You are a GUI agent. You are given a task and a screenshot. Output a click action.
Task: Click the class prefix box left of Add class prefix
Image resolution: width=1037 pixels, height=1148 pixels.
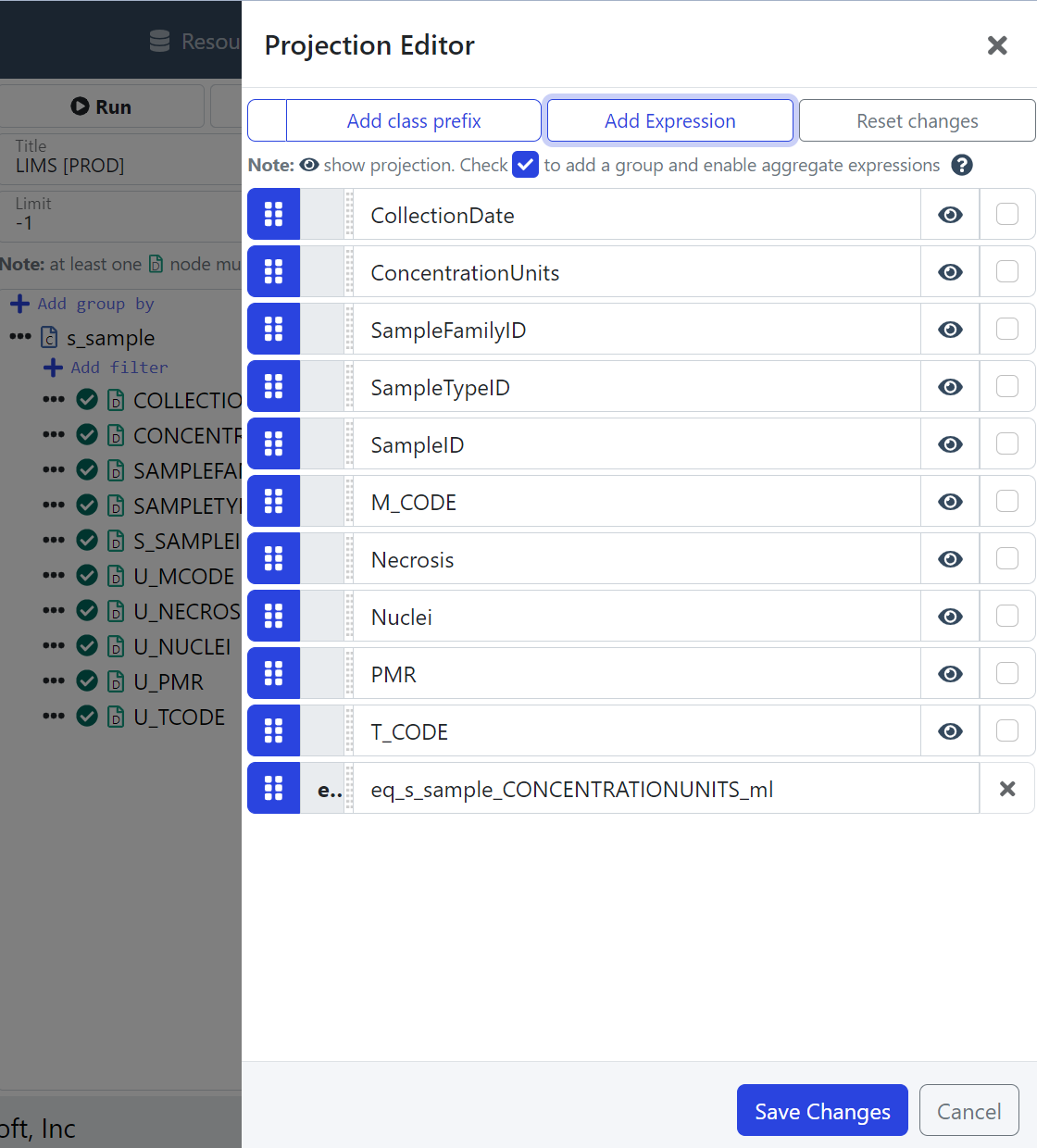(x=268, y=121)
